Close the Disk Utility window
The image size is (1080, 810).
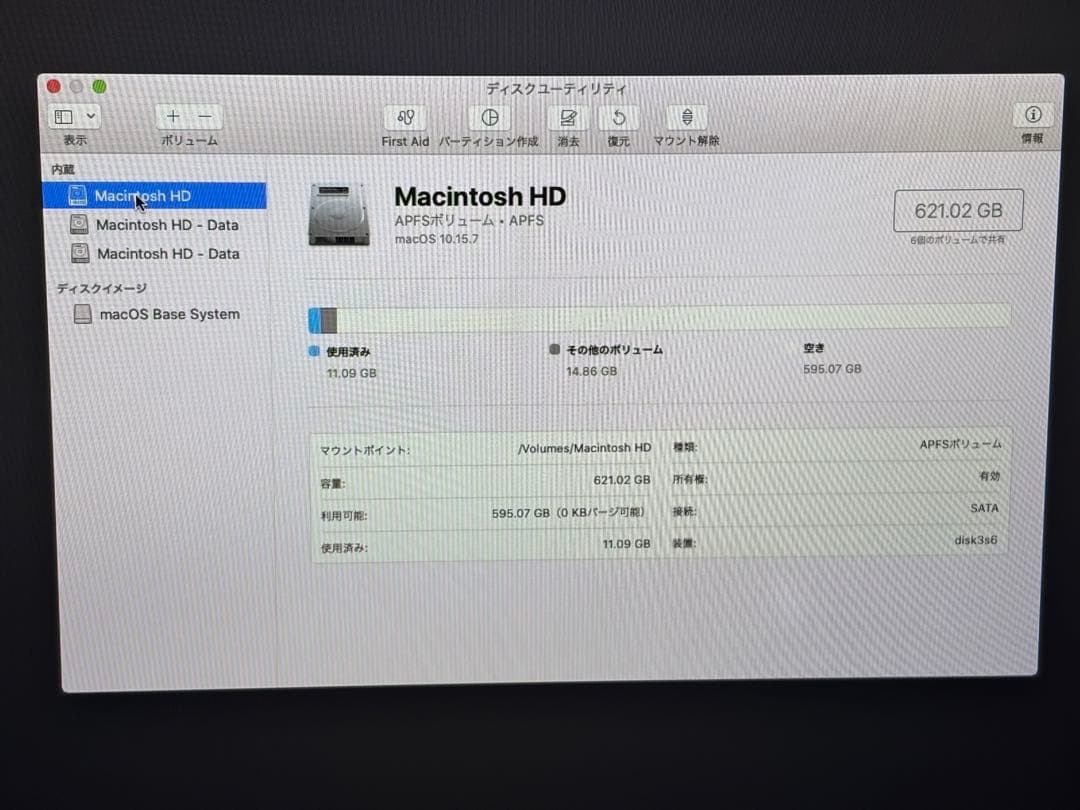point(54,86)
